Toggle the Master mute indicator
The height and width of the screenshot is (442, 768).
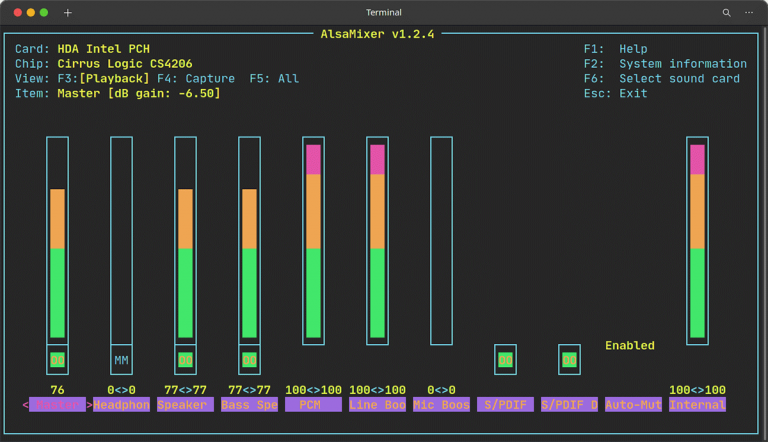point(57,360)
